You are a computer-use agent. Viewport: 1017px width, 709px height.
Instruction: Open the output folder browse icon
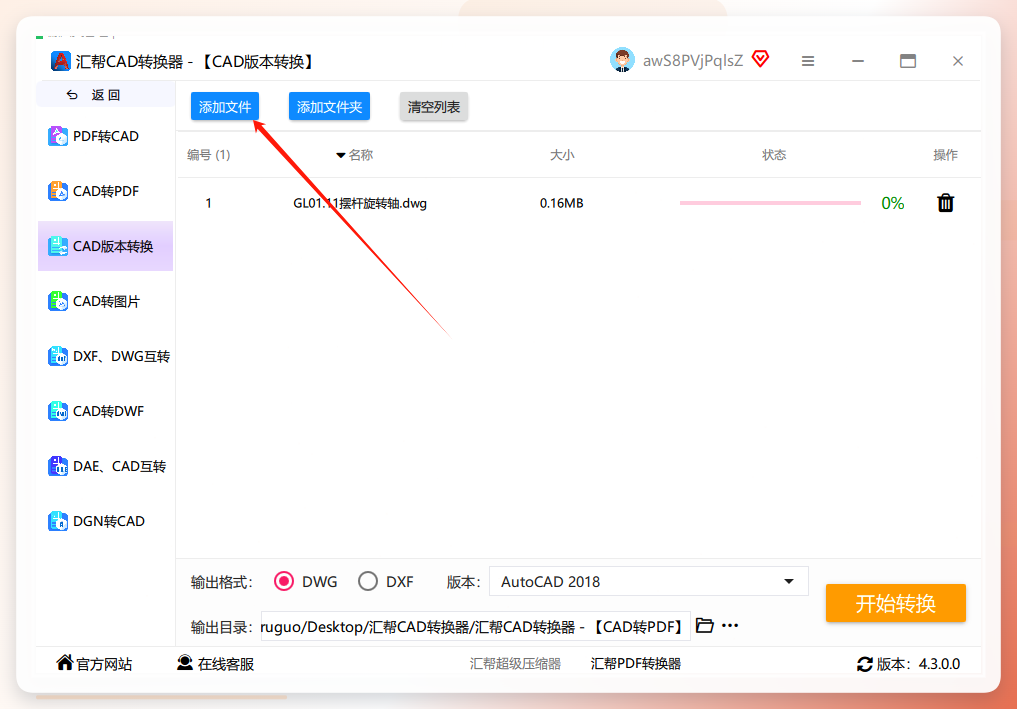[x=704, y=625]
